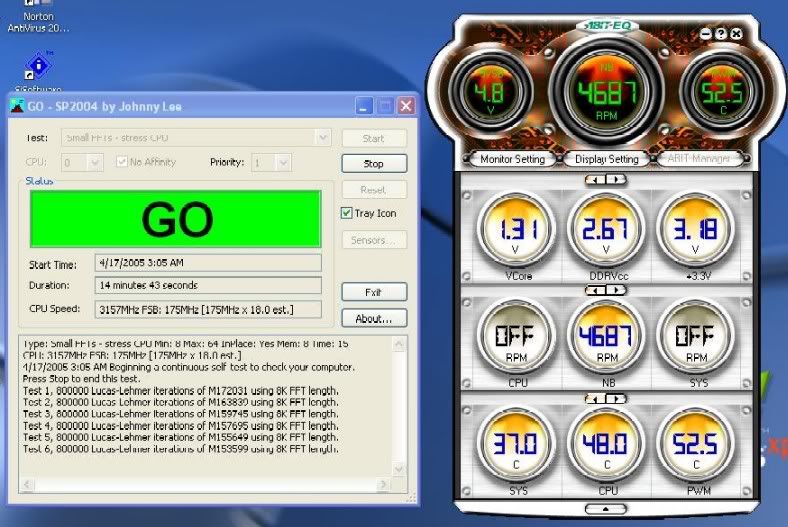The image size is (788, 527).
Task: Open ABIT Manager tab
Action: point(699,159)
